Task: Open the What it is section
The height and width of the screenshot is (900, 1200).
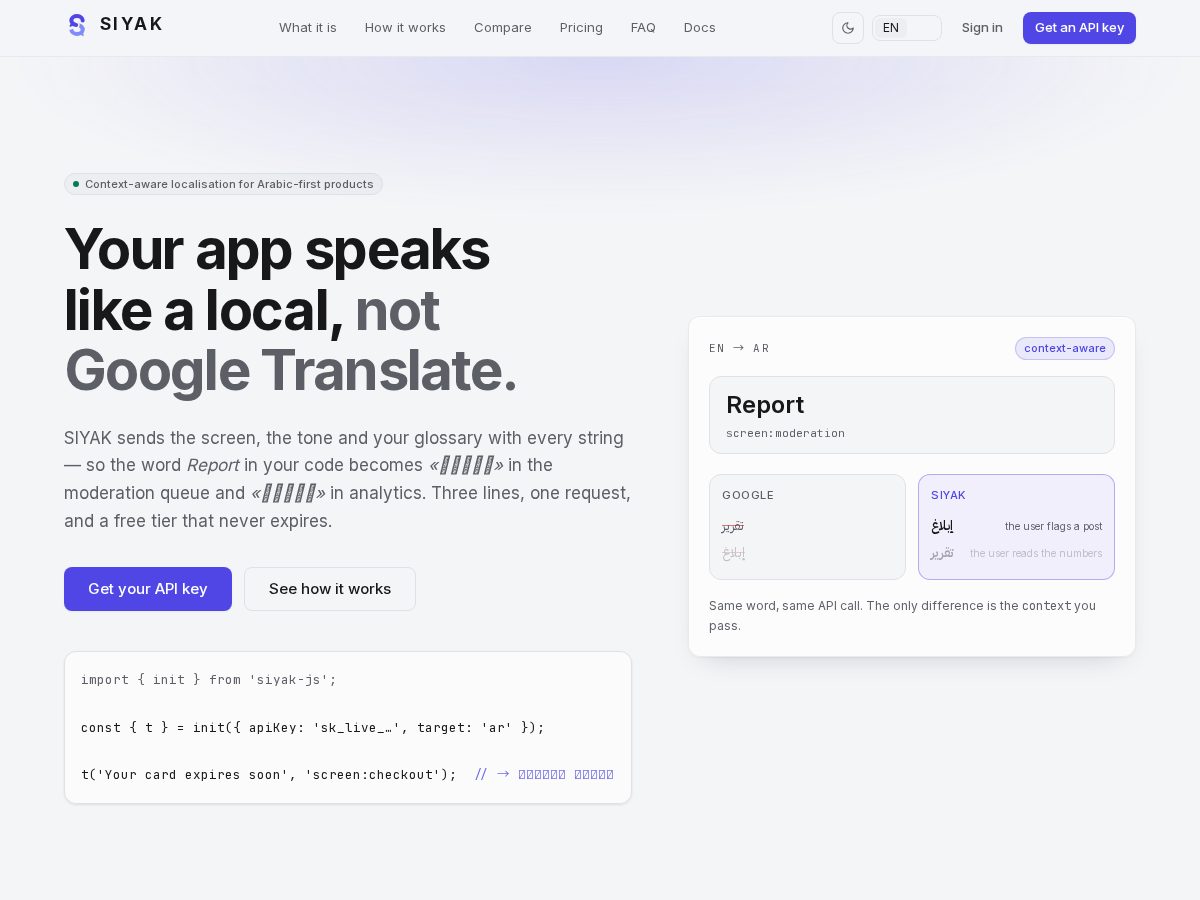Action: point(308,28)
